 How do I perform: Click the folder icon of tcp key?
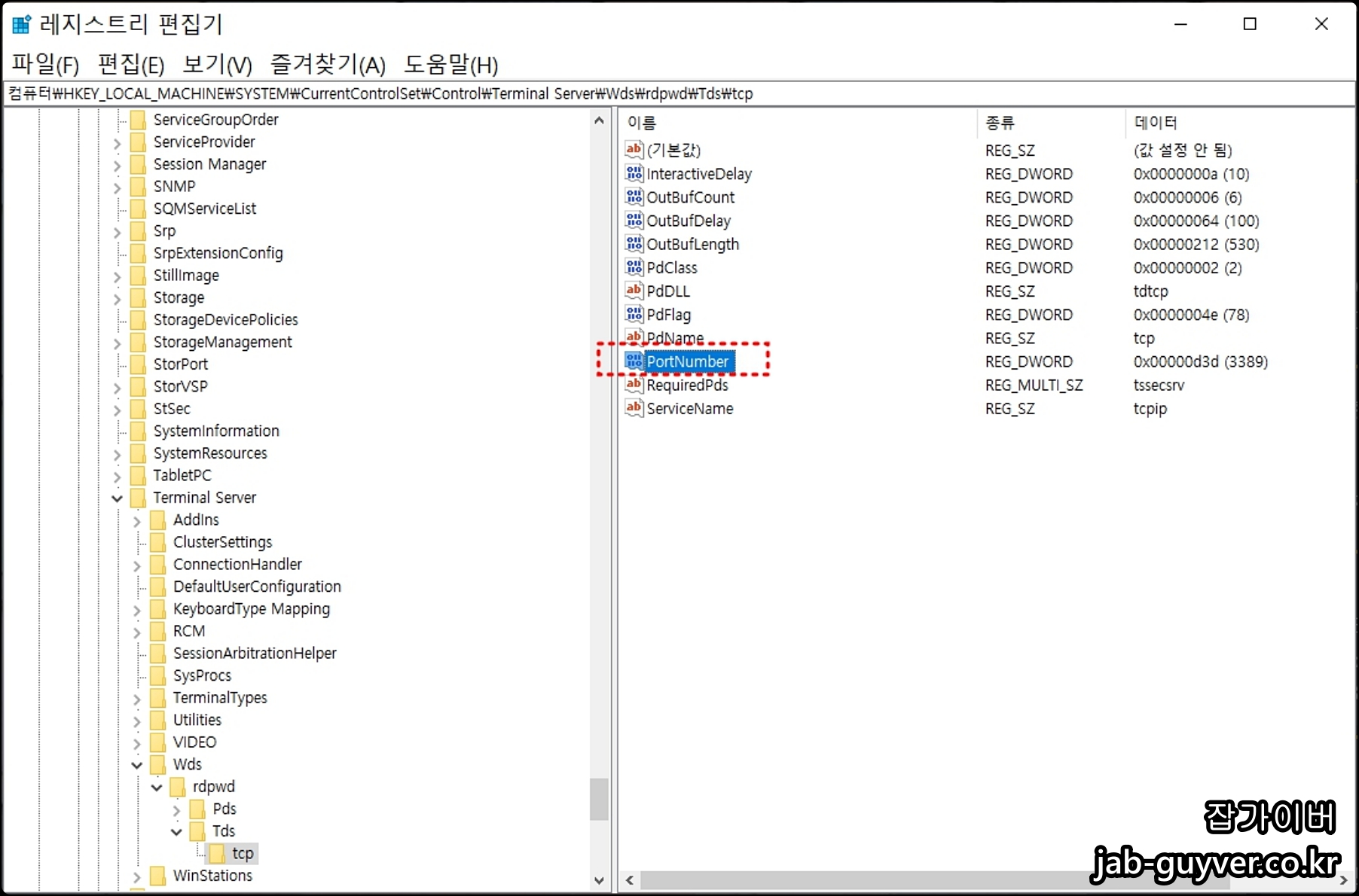coord(217,853)
